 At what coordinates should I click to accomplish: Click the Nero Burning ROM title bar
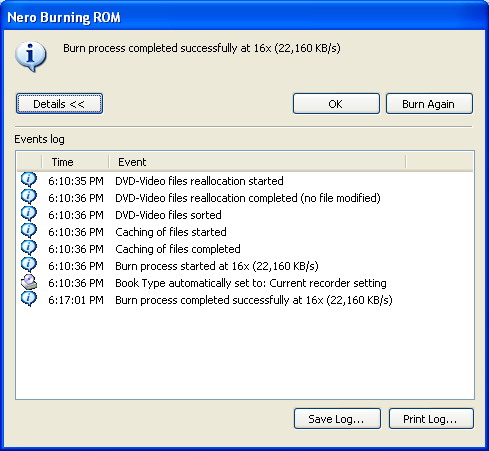coord(244,17)
